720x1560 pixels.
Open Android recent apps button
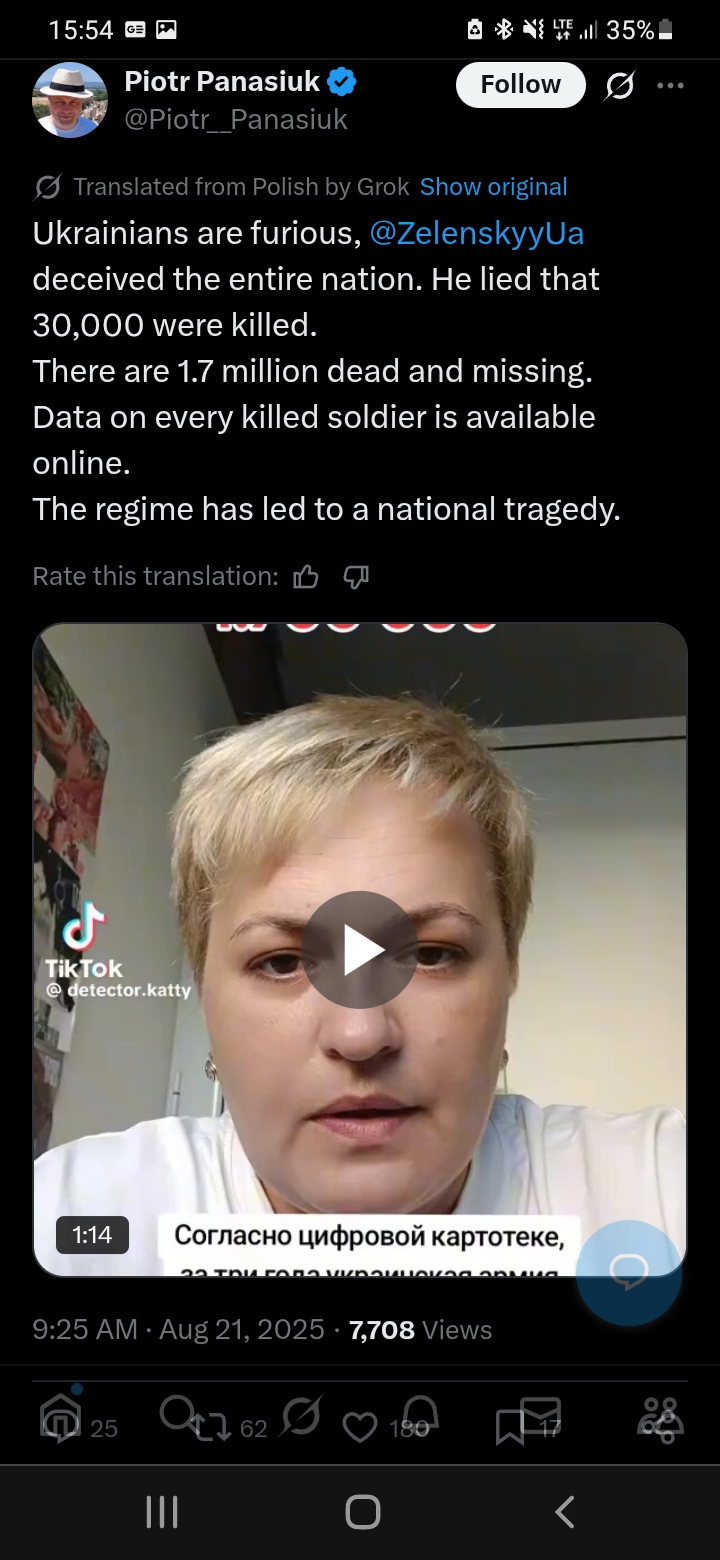point(162,1512)
